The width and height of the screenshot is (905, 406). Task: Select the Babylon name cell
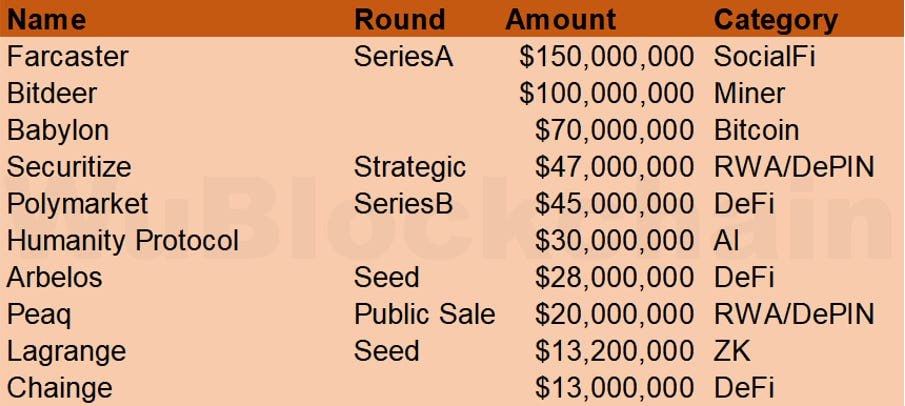(58, 130)
